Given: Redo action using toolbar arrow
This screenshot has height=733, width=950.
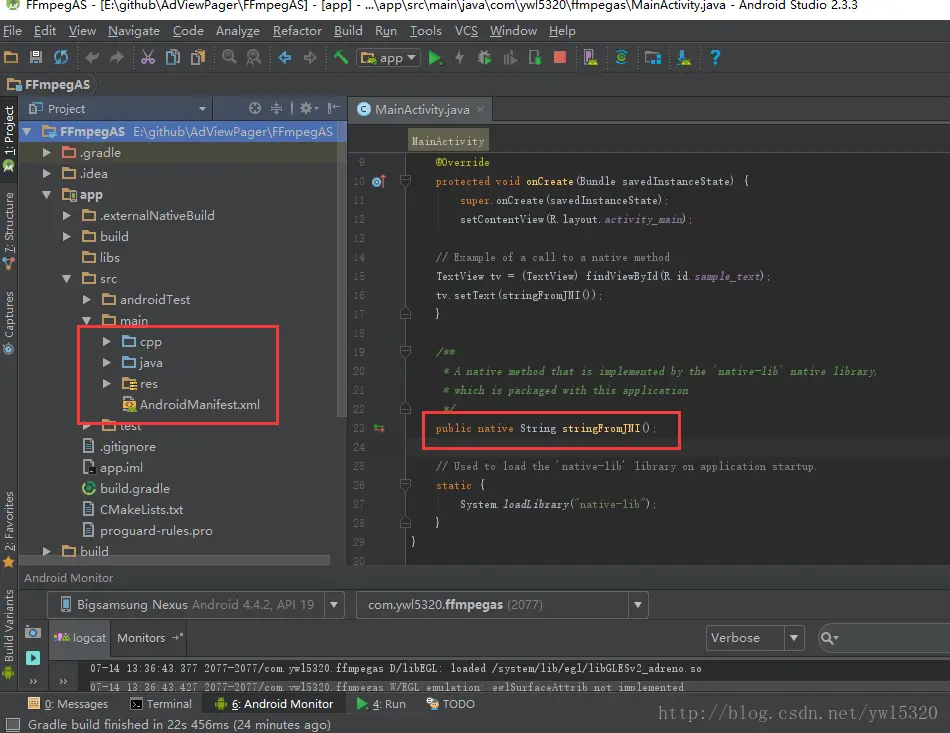Looking at the screenshot, I should click(116, 58).
